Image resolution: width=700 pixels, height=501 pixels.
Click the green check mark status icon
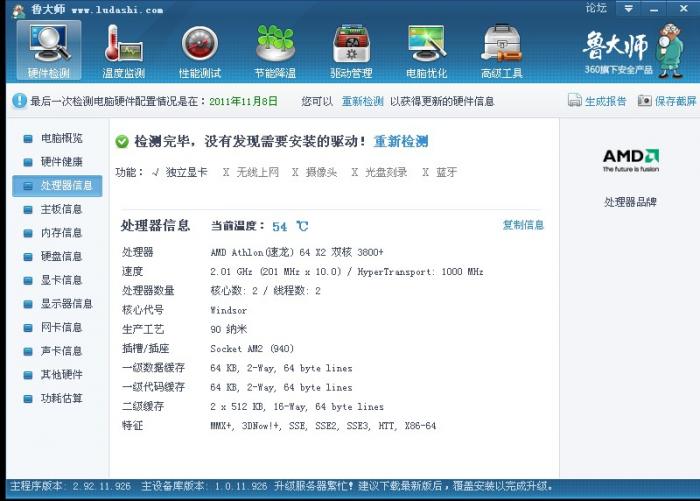[x=121, y=142]
